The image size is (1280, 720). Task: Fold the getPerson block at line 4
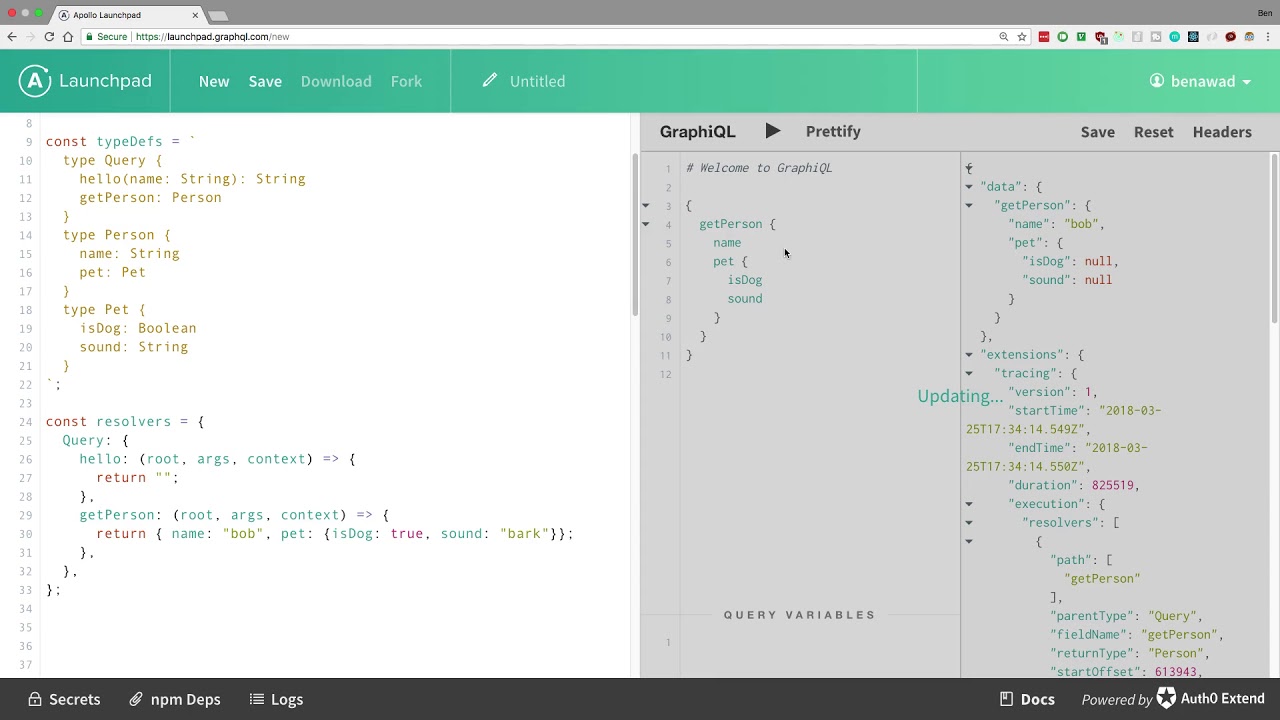pos(646,224)
